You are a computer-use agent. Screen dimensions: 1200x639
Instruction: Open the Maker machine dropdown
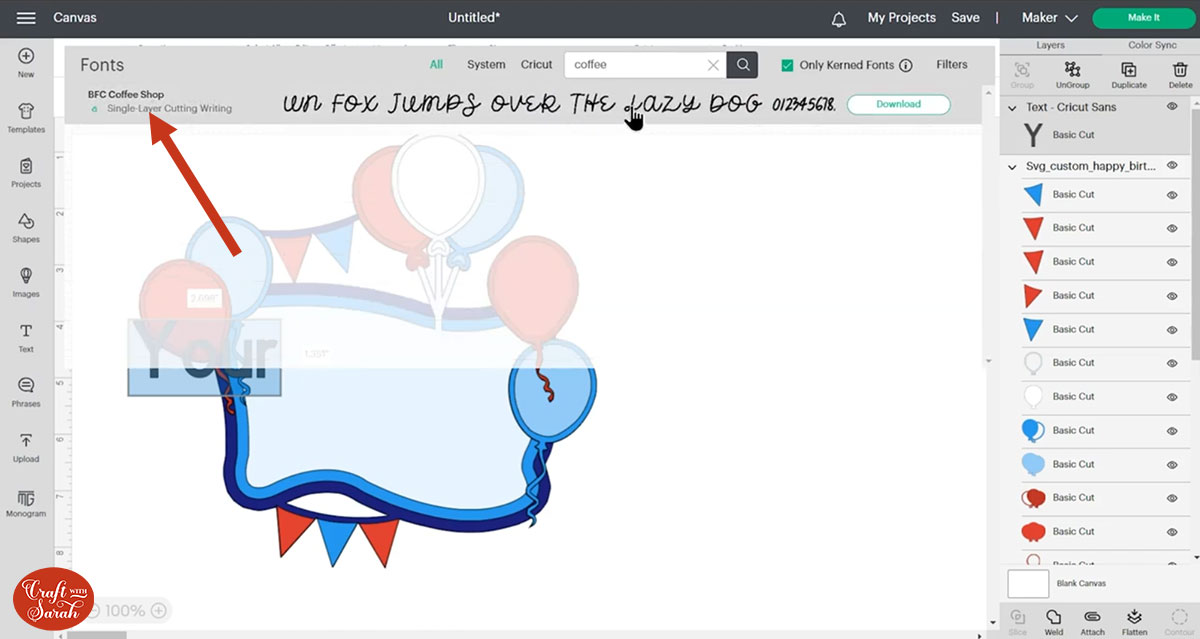[1049, 18]
